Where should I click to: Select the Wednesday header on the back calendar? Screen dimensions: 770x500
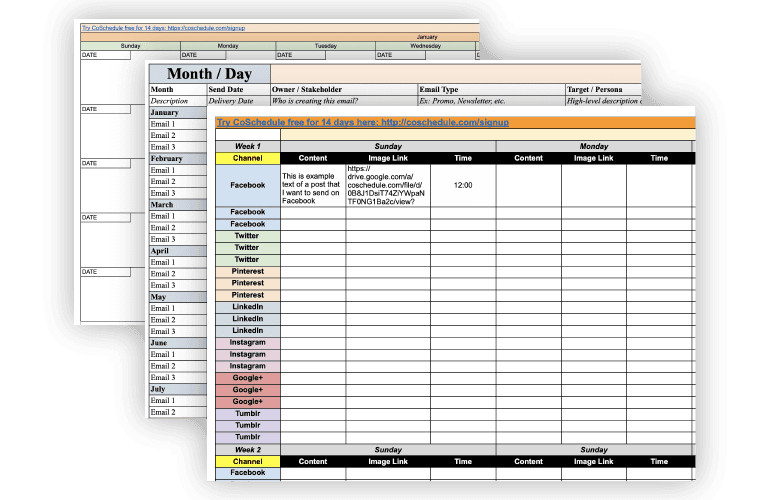[x=424, y=45]
